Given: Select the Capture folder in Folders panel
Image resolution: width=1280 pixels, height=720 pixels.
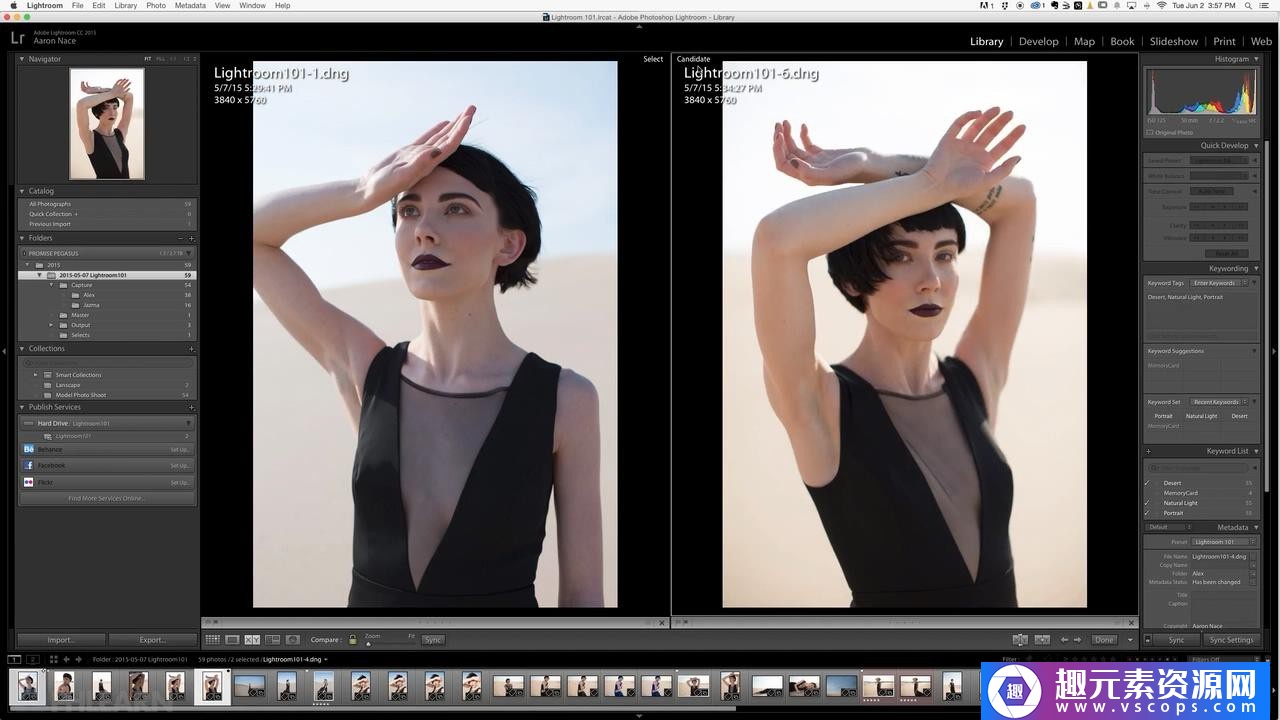Looking at the screenshot, I should pos(82,285).
